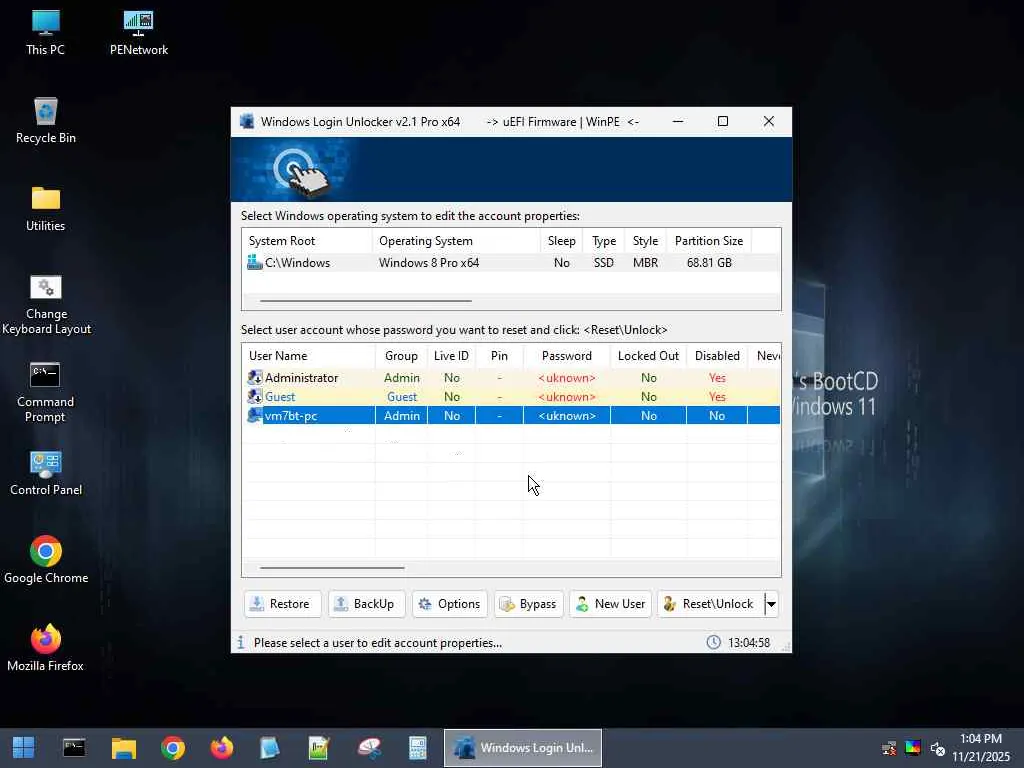
Task: Open PENetwork desktop icon
Action: [x=138, y=33]
